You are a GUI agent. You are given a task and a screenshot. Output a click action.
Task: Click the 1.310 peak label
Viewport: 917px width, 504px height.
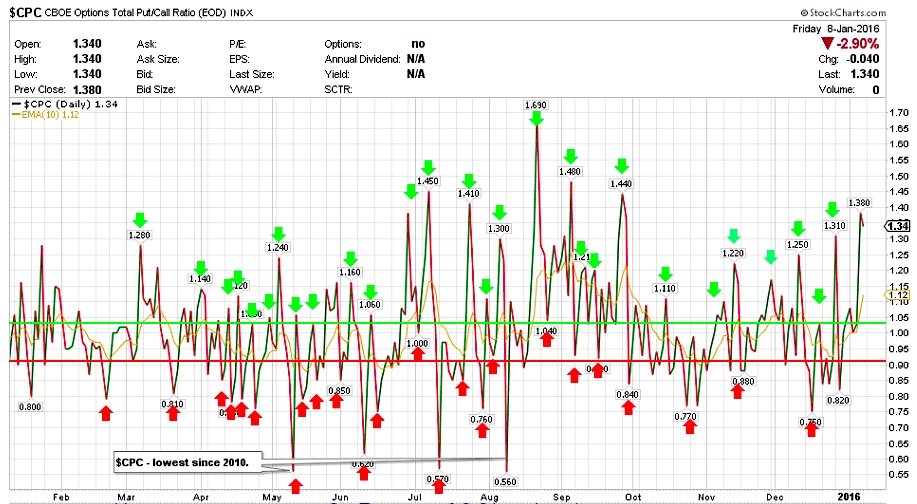(835, 226)
